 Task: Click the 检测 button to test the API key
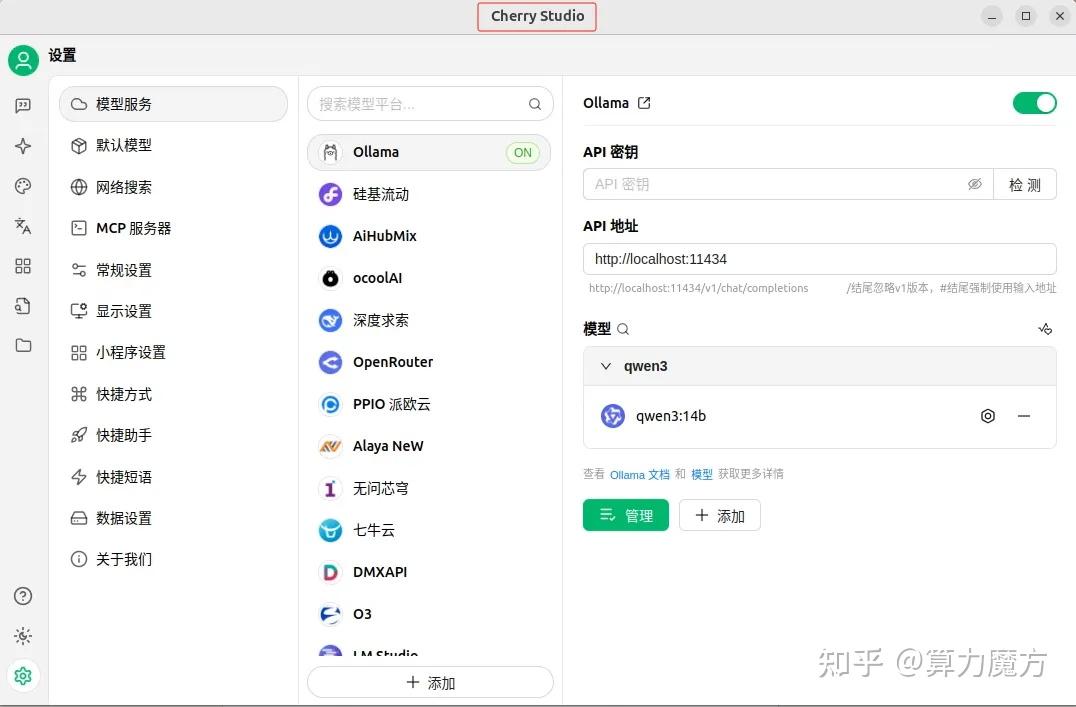point(1025,184)
